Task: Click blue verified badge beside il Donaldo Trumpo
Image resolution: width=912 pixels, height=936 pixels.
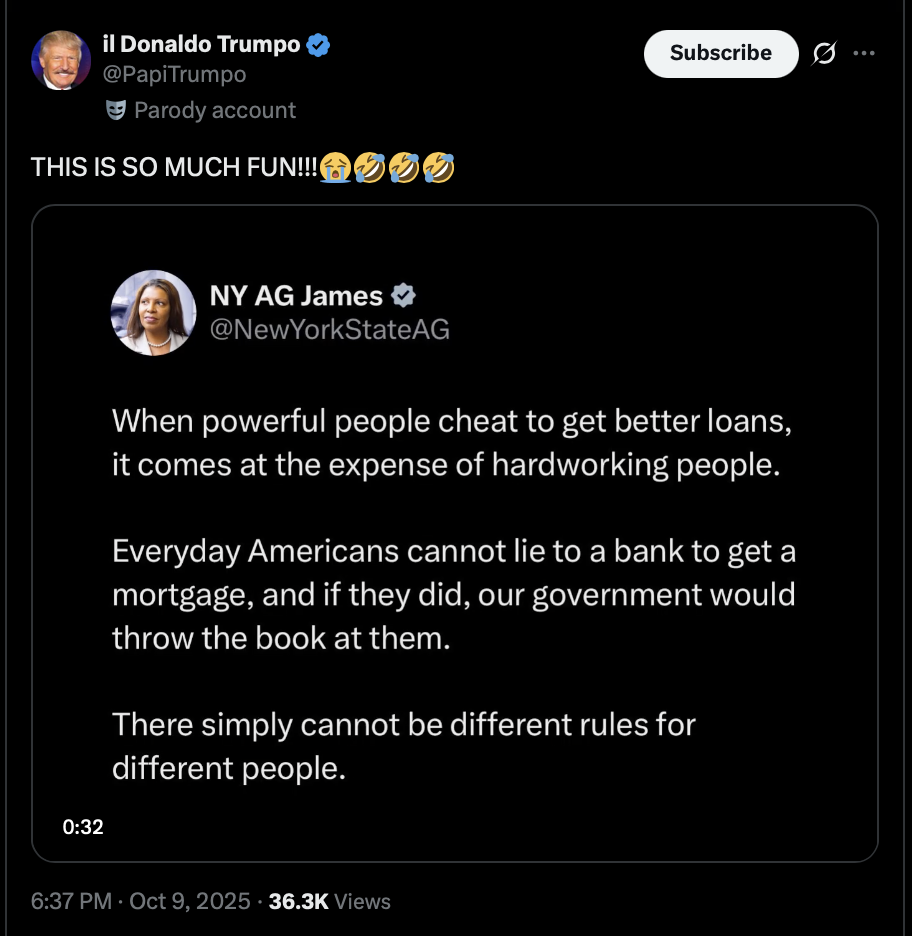Action: click(x=319, y=45)
